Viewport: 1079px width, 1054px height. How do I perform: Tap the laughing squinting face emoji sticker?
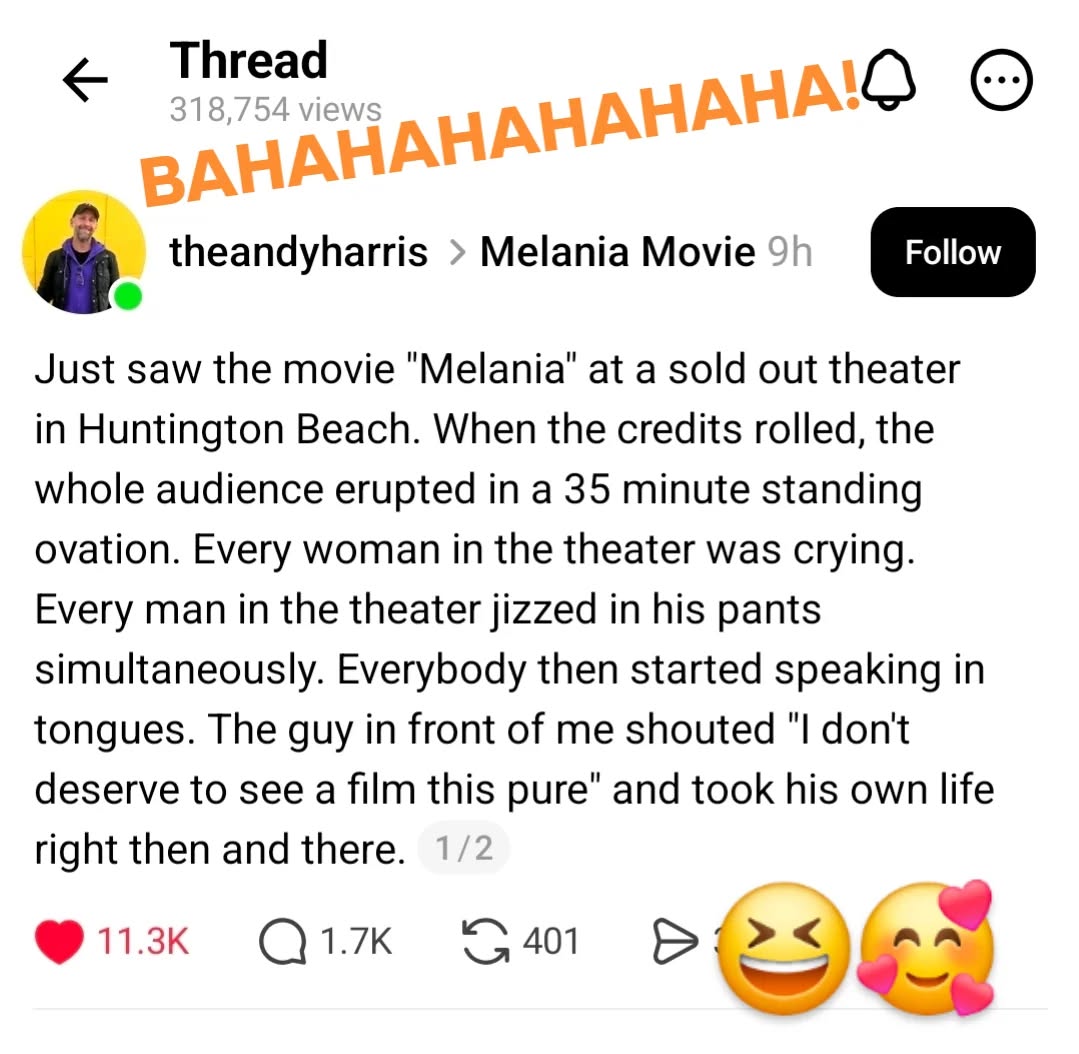click(784, 948)
